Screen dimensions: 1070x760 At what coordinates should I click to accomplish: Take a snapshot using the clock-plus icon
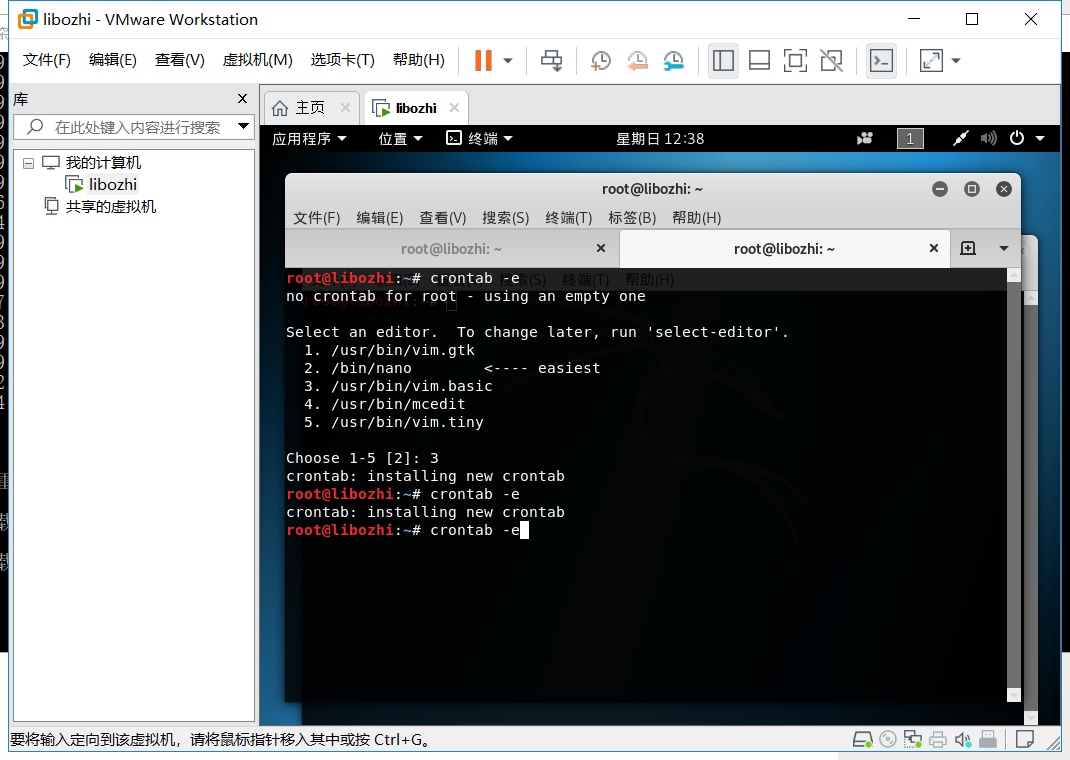601,61
